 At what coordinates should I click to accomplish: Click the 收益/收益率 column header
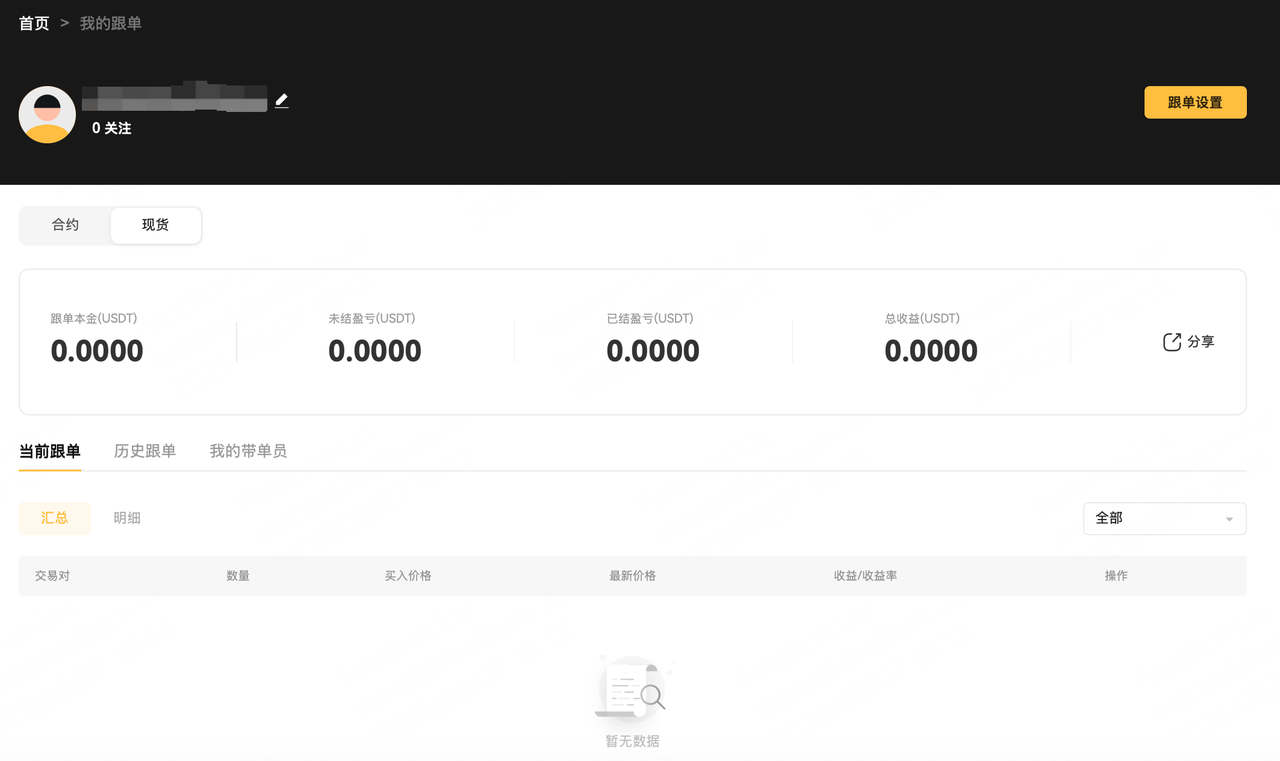(x=865, y=576)
